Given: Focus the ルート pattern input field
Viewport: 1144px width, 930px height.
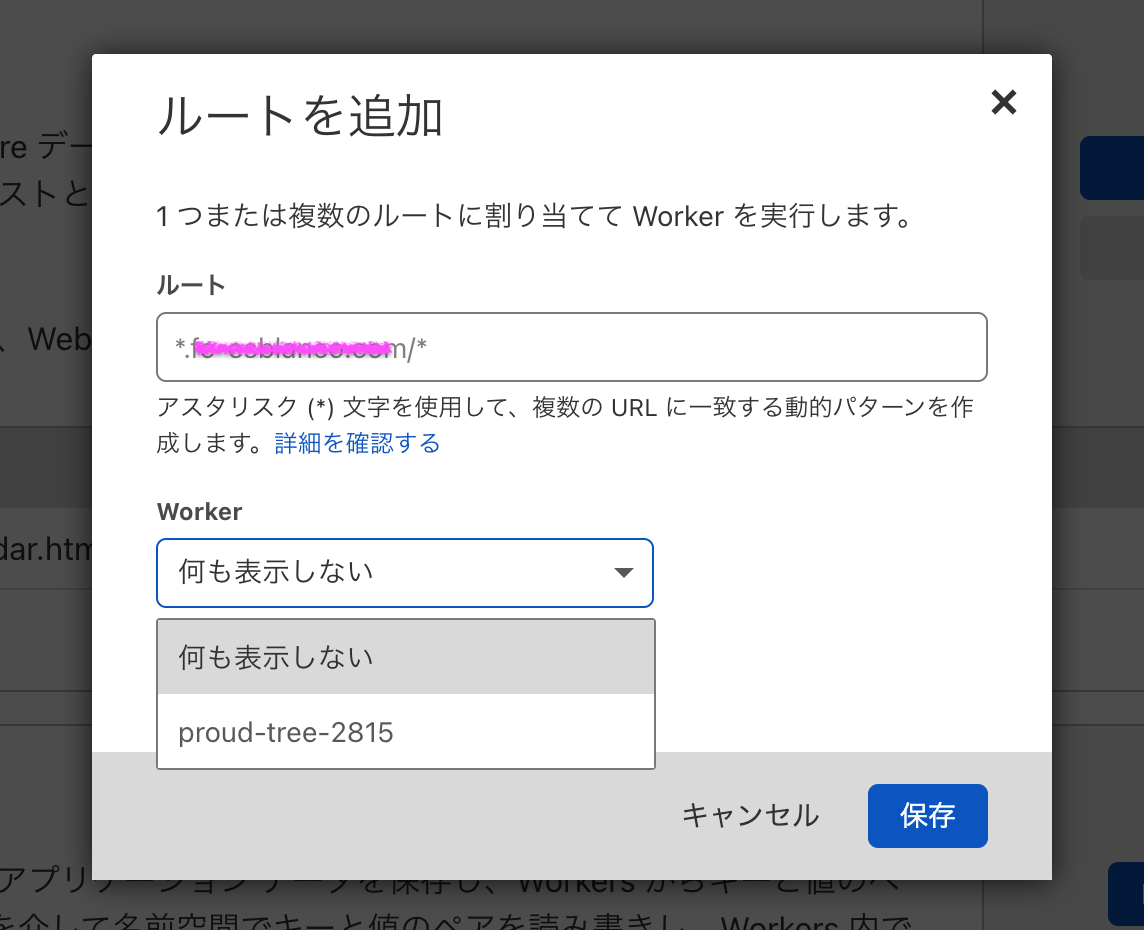Looking at the screenshot, I should pyautogui.click(x=571, y=347).
